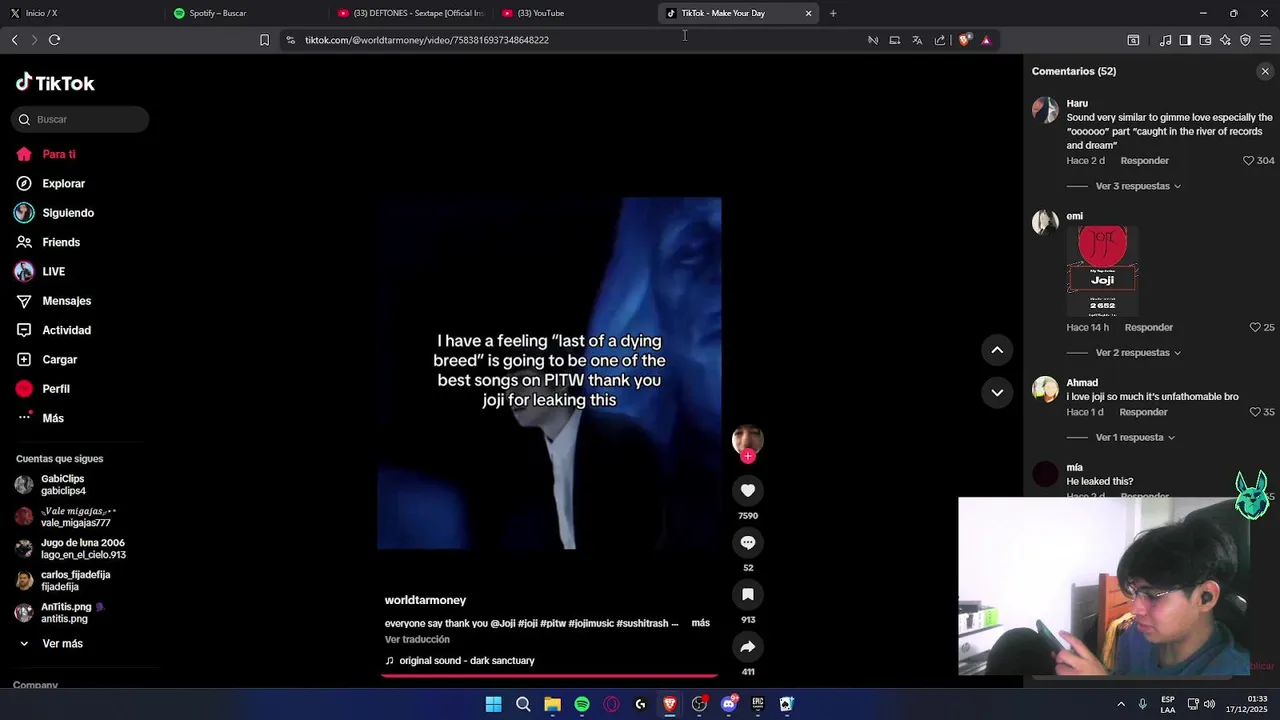Save the video with the bookmark icon
1280x720 pixels.
click(x=747, y=594)
